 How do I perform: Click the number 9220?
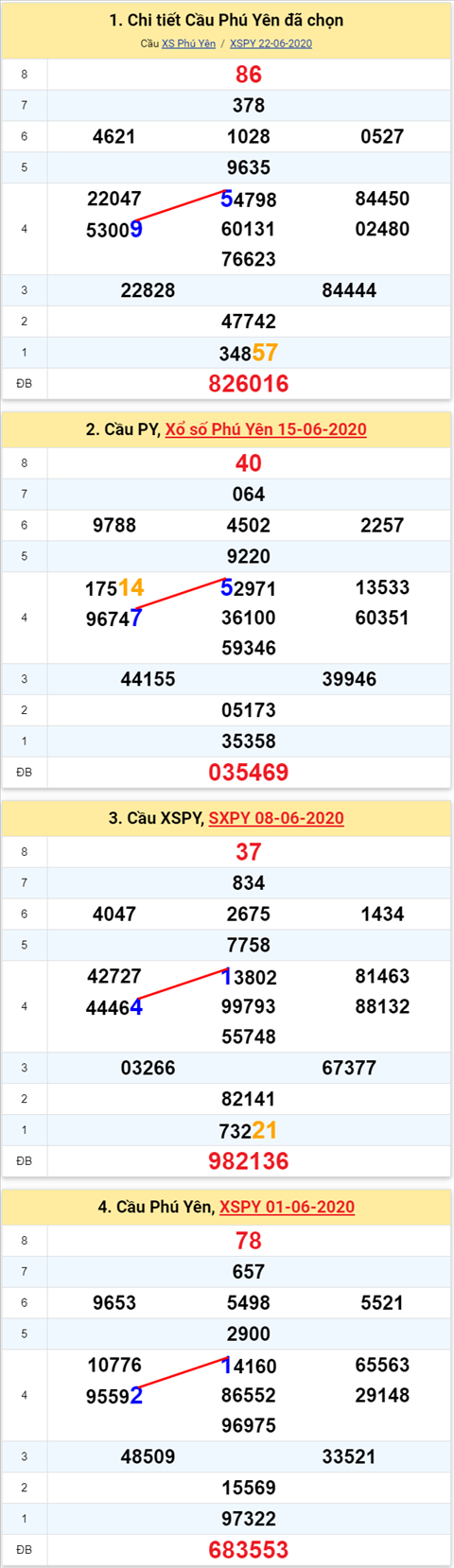(249, 557)
